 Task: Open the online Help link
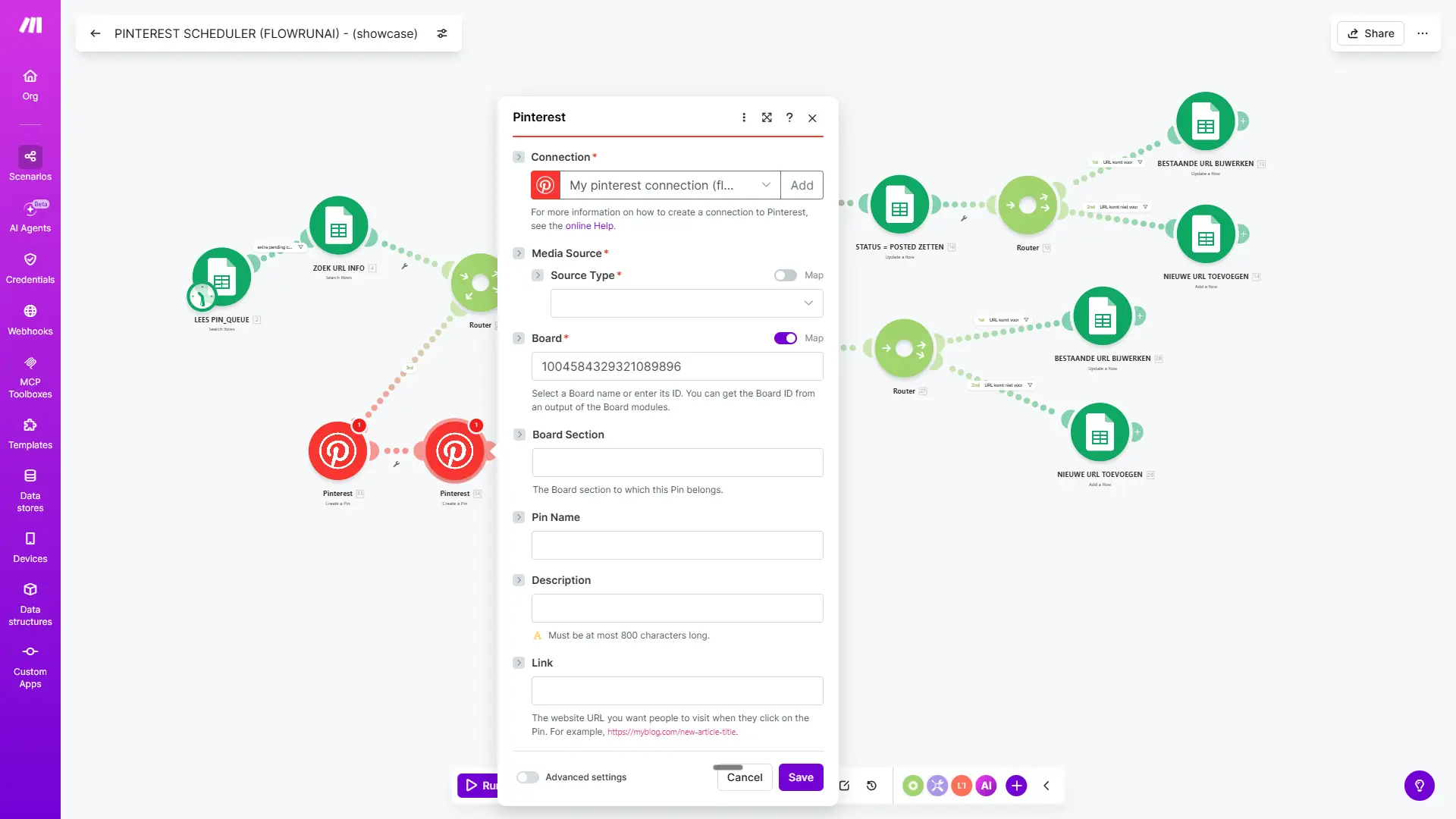(589, 226)
